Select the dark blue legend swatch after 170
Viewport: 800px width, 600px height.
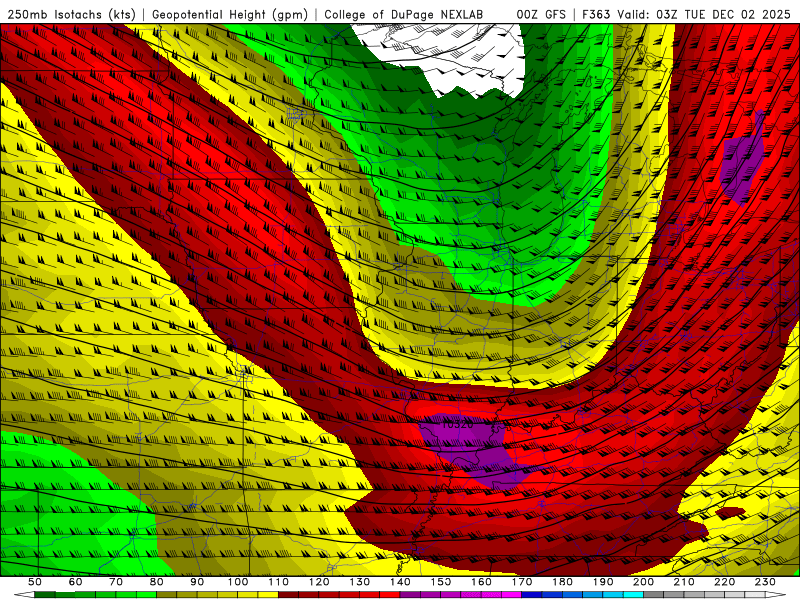click(x=532, y=595)
